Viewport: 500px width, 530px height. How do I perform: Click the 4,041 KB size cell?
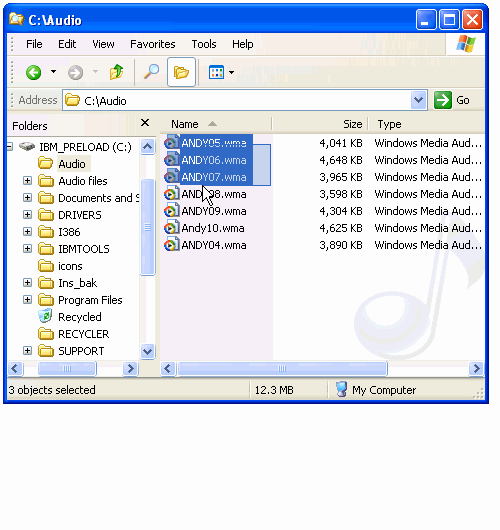pyautogui.click(x=341, y=143)
